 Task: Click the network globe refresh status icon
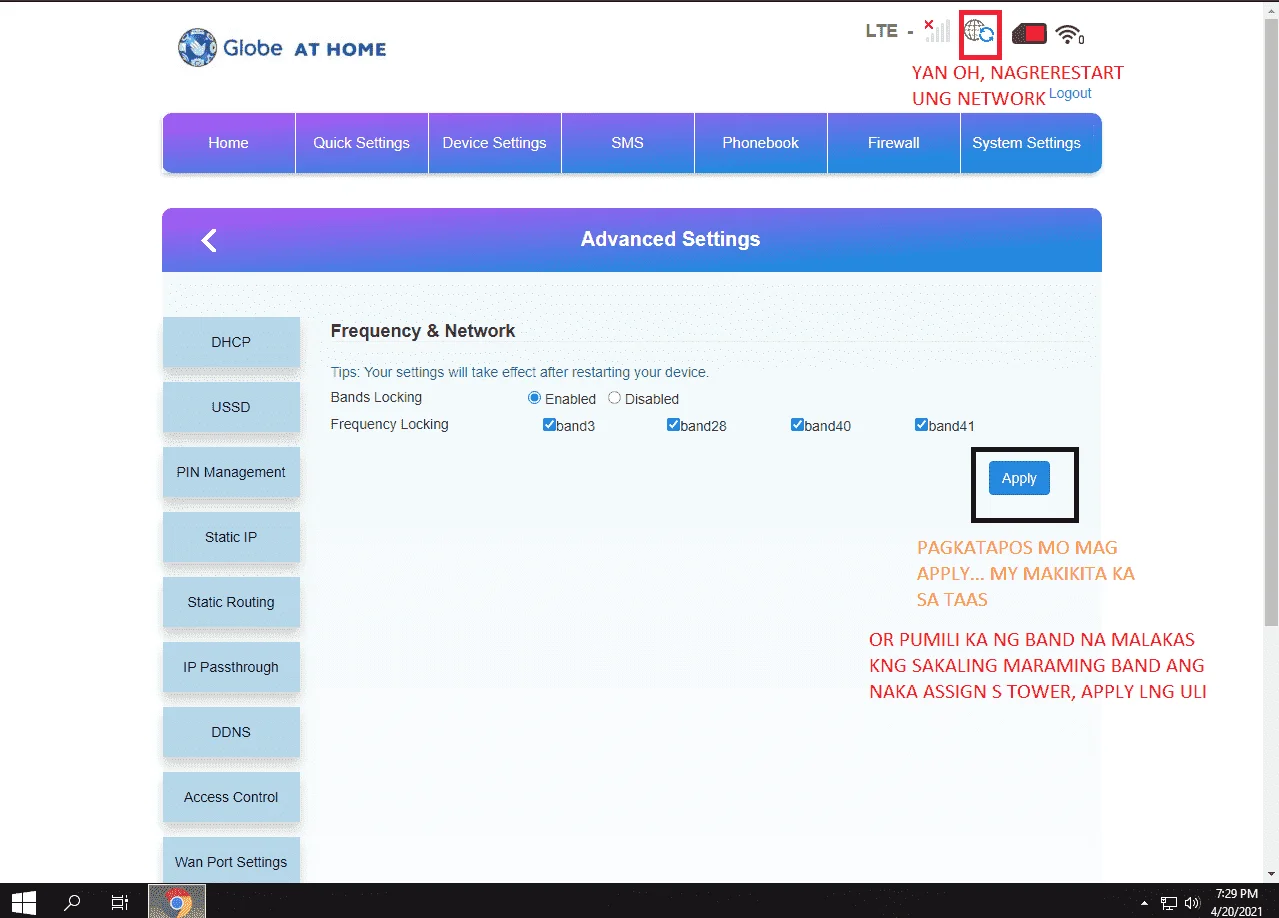pos(980,32)
